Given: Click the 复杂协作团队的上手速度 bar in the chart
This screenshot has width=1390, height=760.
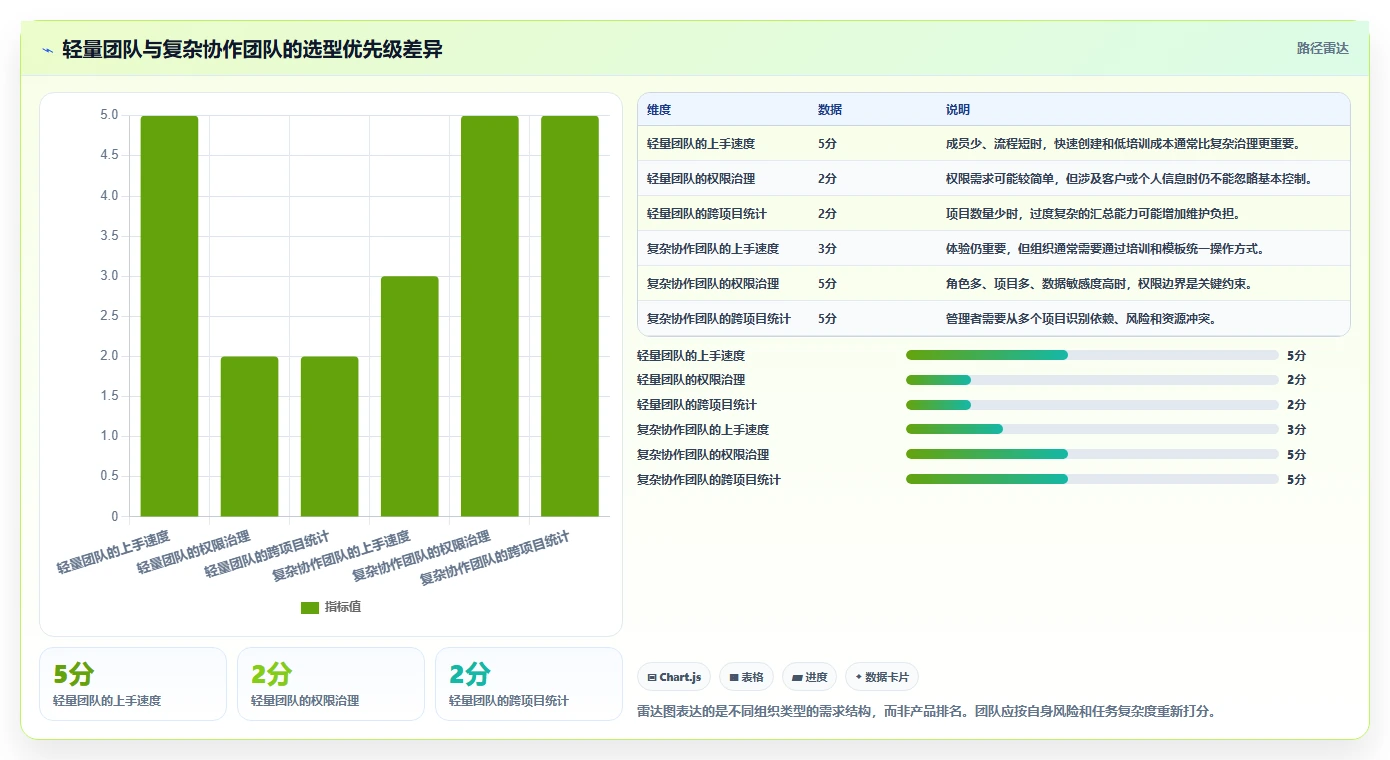Looking at the screenshot, I should (409, 396).
